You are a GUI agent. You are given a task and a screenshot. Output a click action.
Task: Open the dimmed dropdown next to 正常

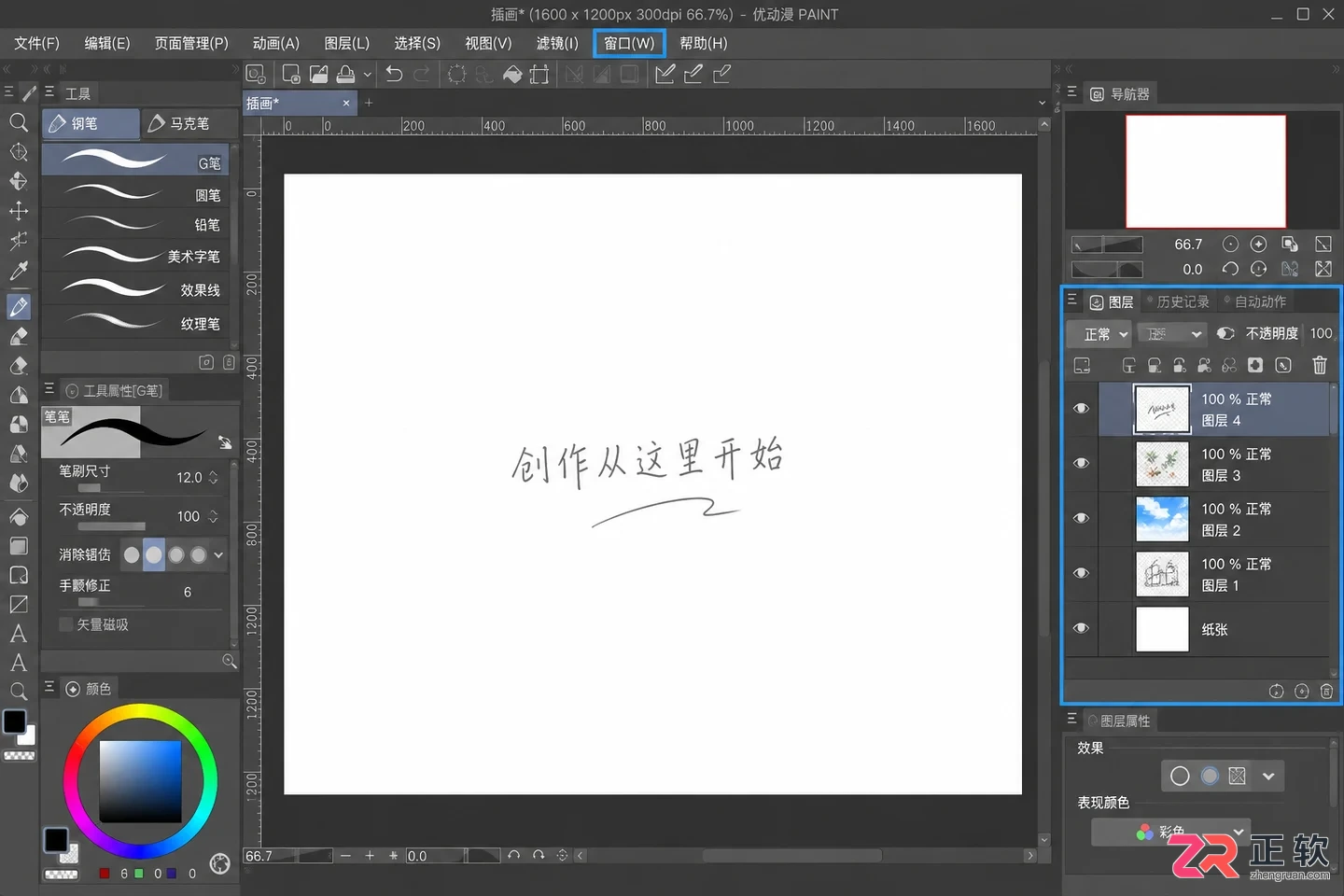[x=1172, y=333]
